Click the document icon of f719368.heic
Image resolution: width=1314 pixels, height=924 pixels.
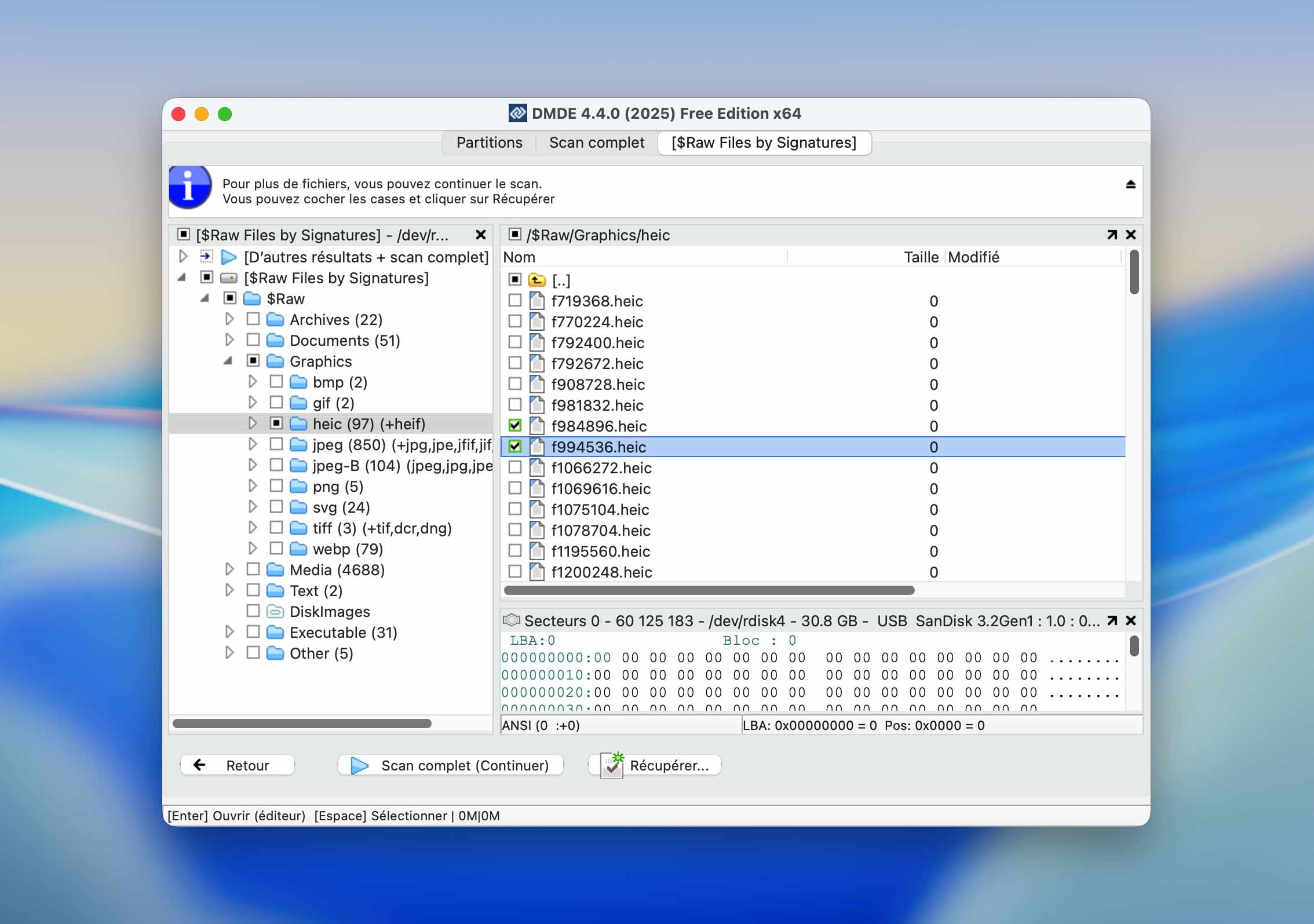click(537, 300)
